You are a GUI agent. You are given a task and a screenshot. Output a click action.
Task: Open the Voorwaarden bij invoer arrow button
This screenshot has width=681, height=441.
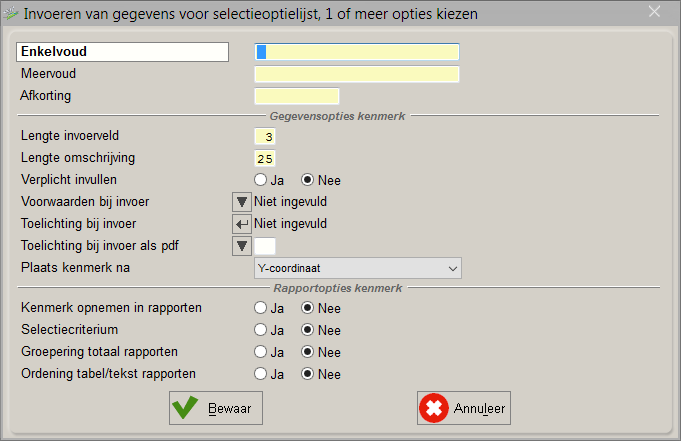pyautogui.click(x=242, y=202)
